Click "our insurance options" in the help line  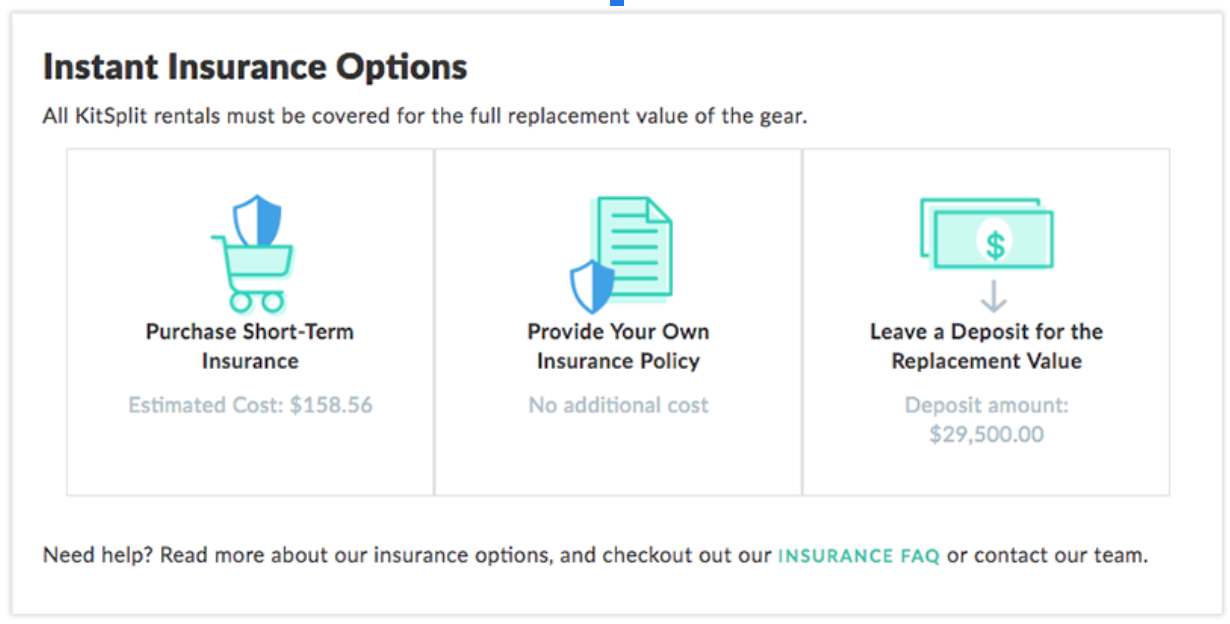(x=459, y=555)
